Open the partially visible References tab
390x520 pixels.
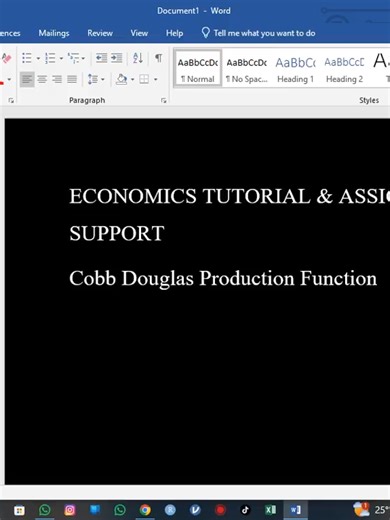click(10, 33)
